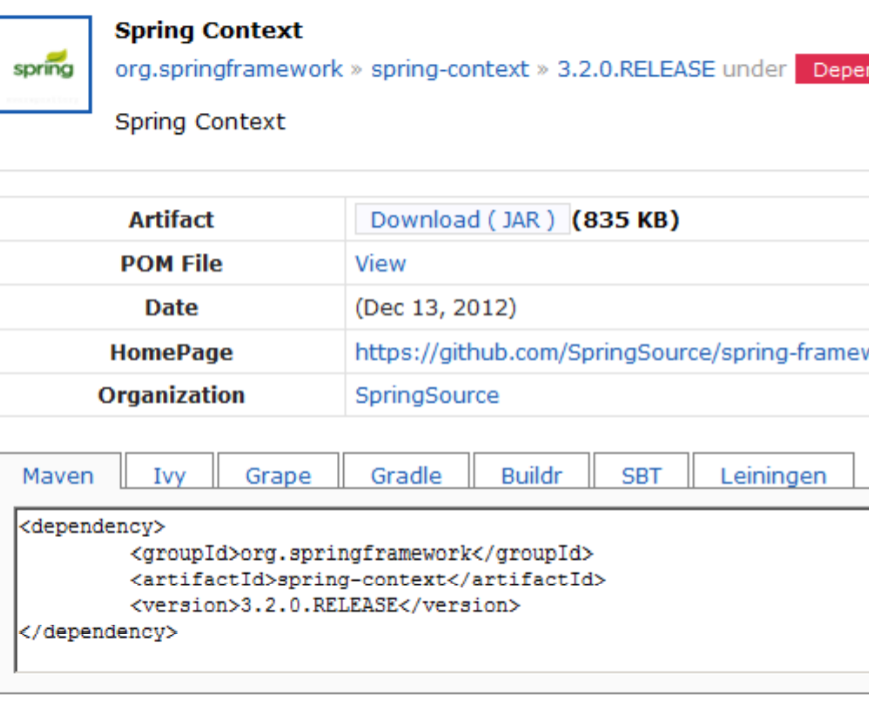Click the red badge after 'under'
869x708 pixels.
tap(834, 70)
